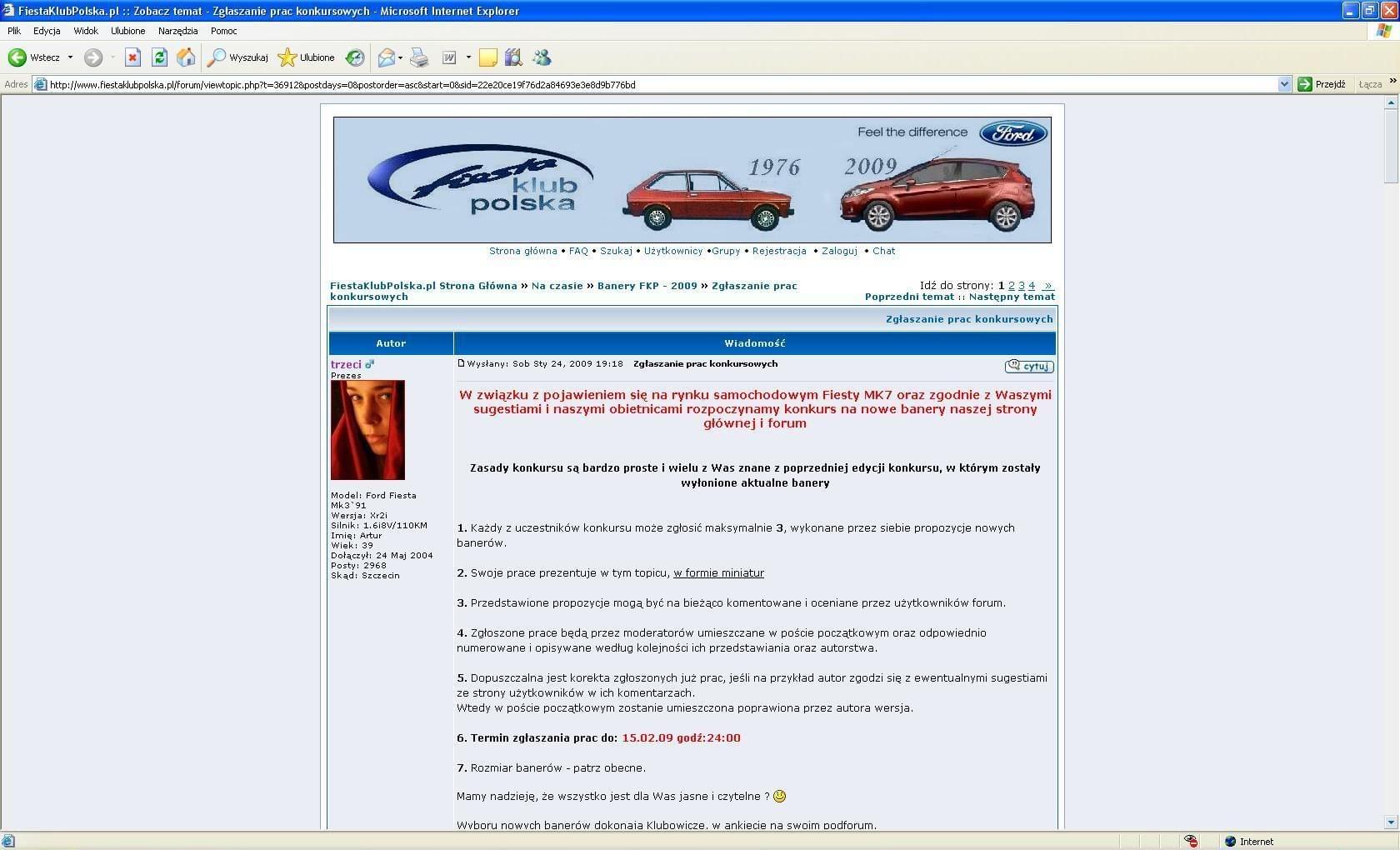Screen dimensions: 1400x850
Task: Open the Na czasie breadcrumb link
Action: click(557, 286)
